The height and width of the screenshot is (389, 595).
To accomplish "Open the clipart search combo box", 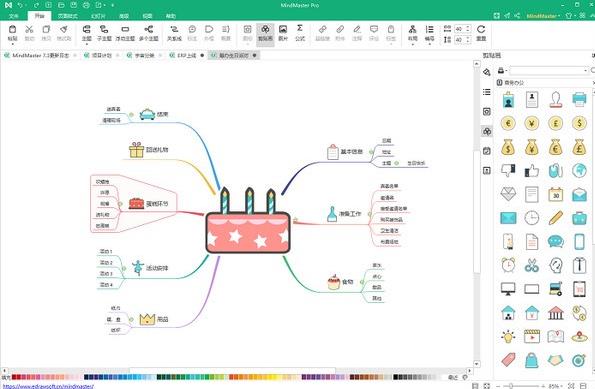I will point(549,71).
